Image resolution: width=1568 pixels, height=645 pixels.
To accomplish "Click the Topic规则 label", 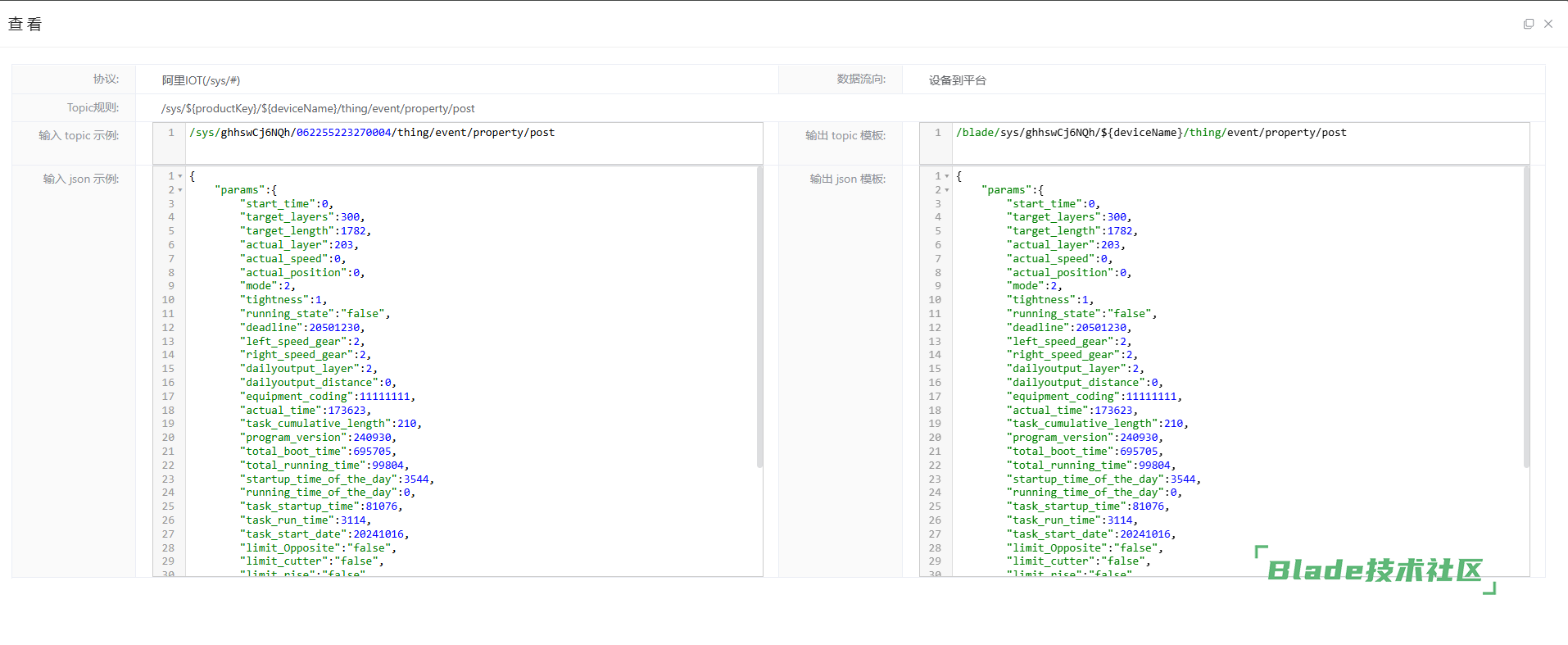I will [x=93, y=108].
